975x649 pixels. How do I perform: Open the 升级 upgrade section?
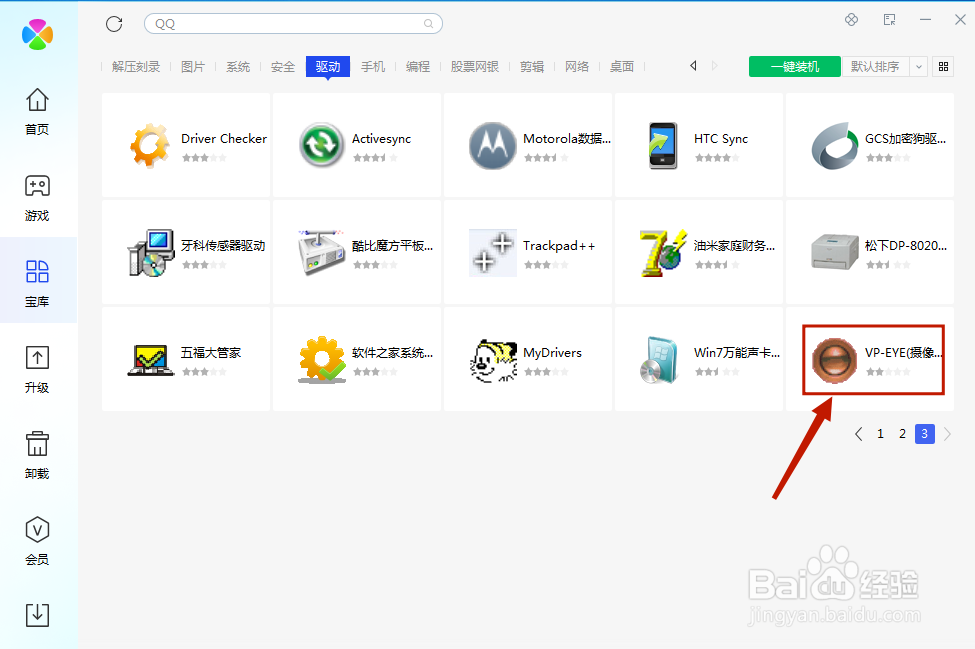37,369
